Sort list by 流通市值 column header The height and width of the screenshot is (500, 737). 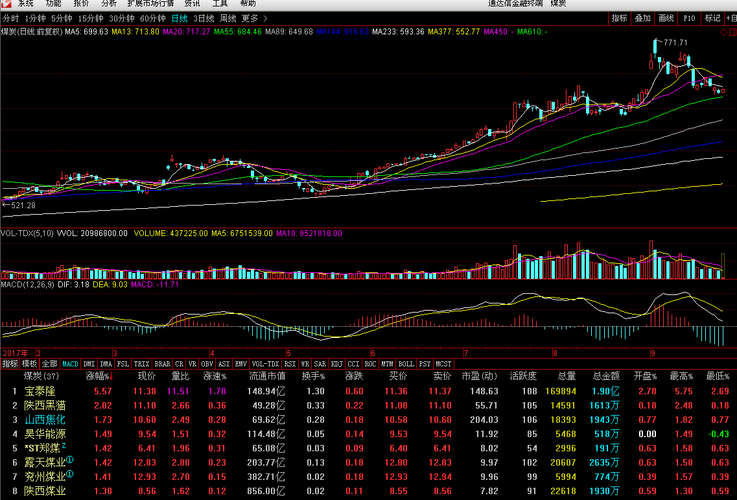pos(267,376)
